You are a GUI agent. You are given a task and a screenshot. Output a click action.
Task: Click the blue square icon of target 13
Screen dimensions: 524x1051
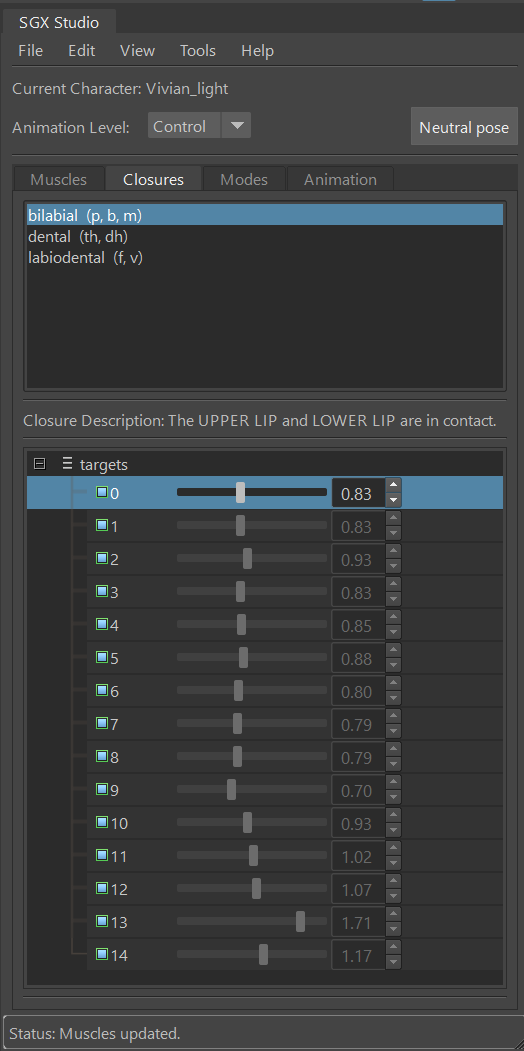point(102,921)
